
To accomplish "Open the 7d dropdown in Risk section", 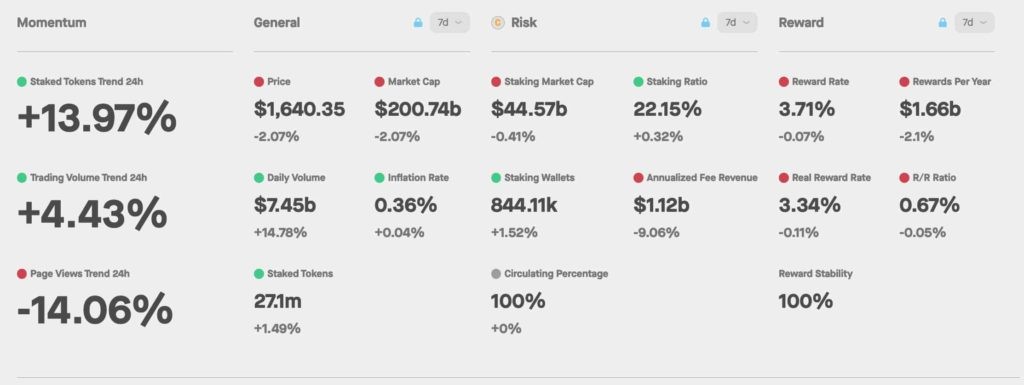I will 737,22.
